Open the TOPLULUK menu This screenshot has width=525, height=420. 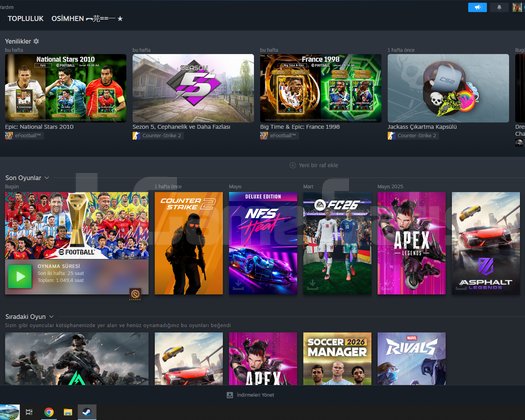point(25,19)
